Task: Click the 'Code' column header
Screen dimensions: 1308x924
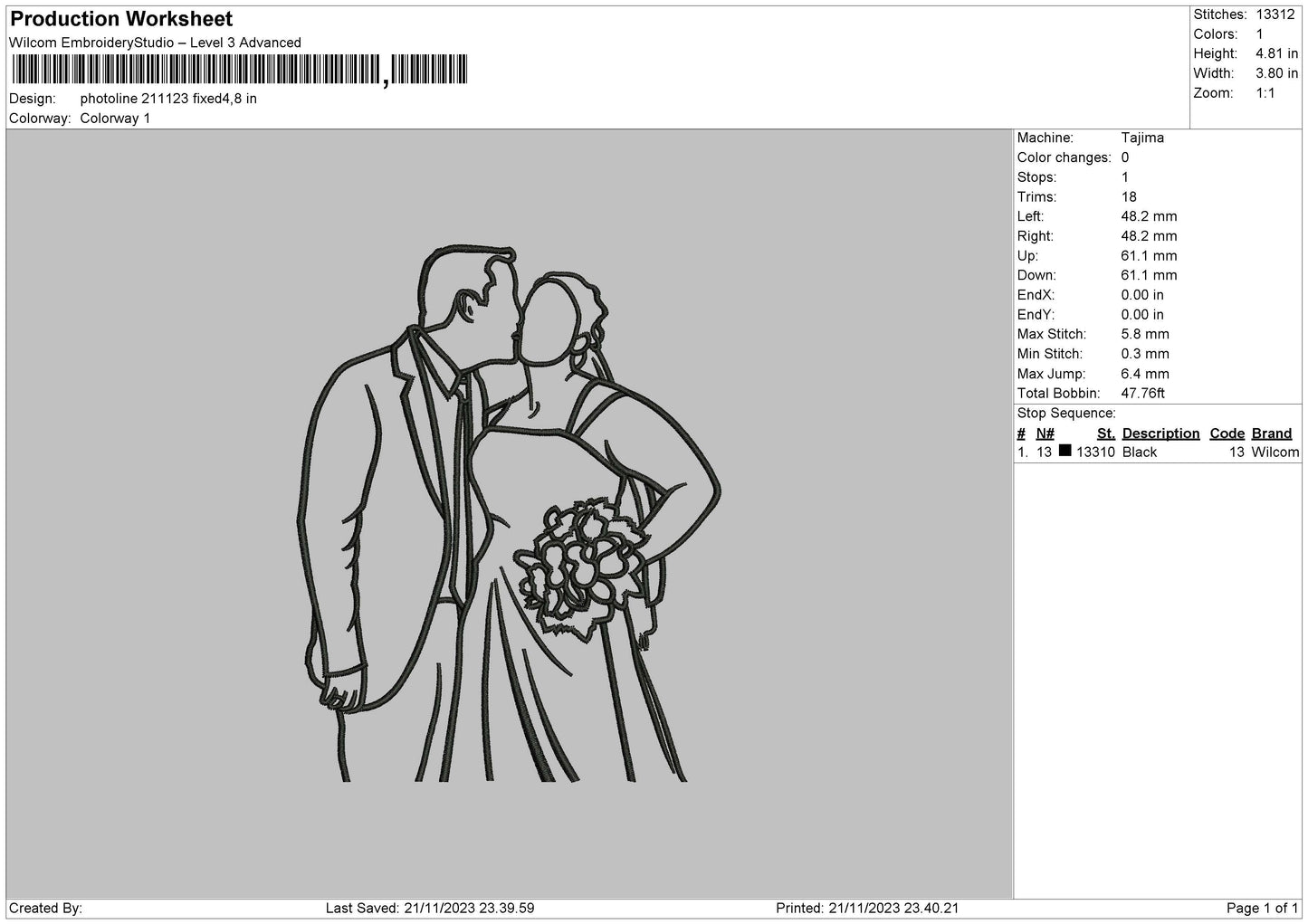Action: coord(1227,433)
